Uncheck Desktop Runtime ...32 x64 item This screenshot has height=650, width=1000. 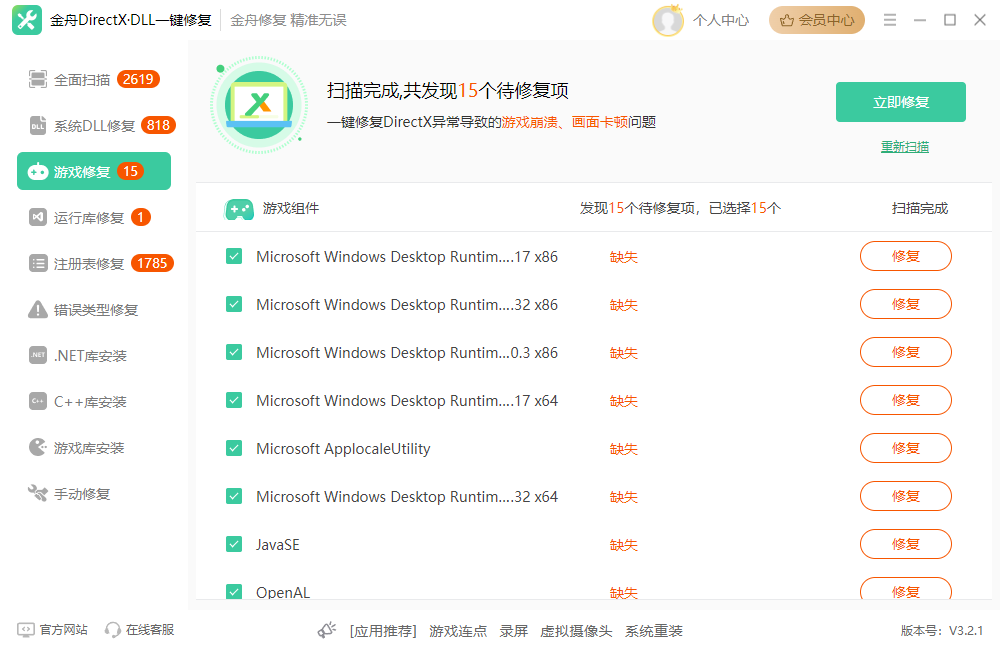(234, 496)
